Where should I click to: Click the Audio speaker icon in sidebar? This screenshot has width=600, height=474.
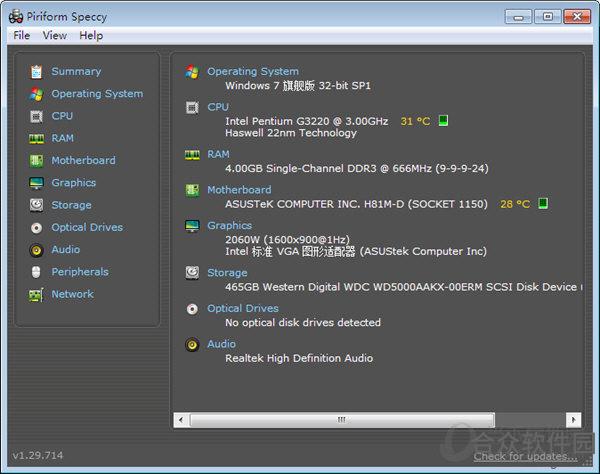click(36, 250)
